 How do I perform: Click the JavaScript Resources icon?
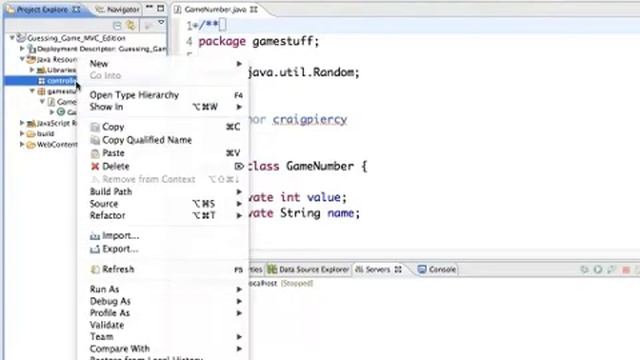pos(31,123)
